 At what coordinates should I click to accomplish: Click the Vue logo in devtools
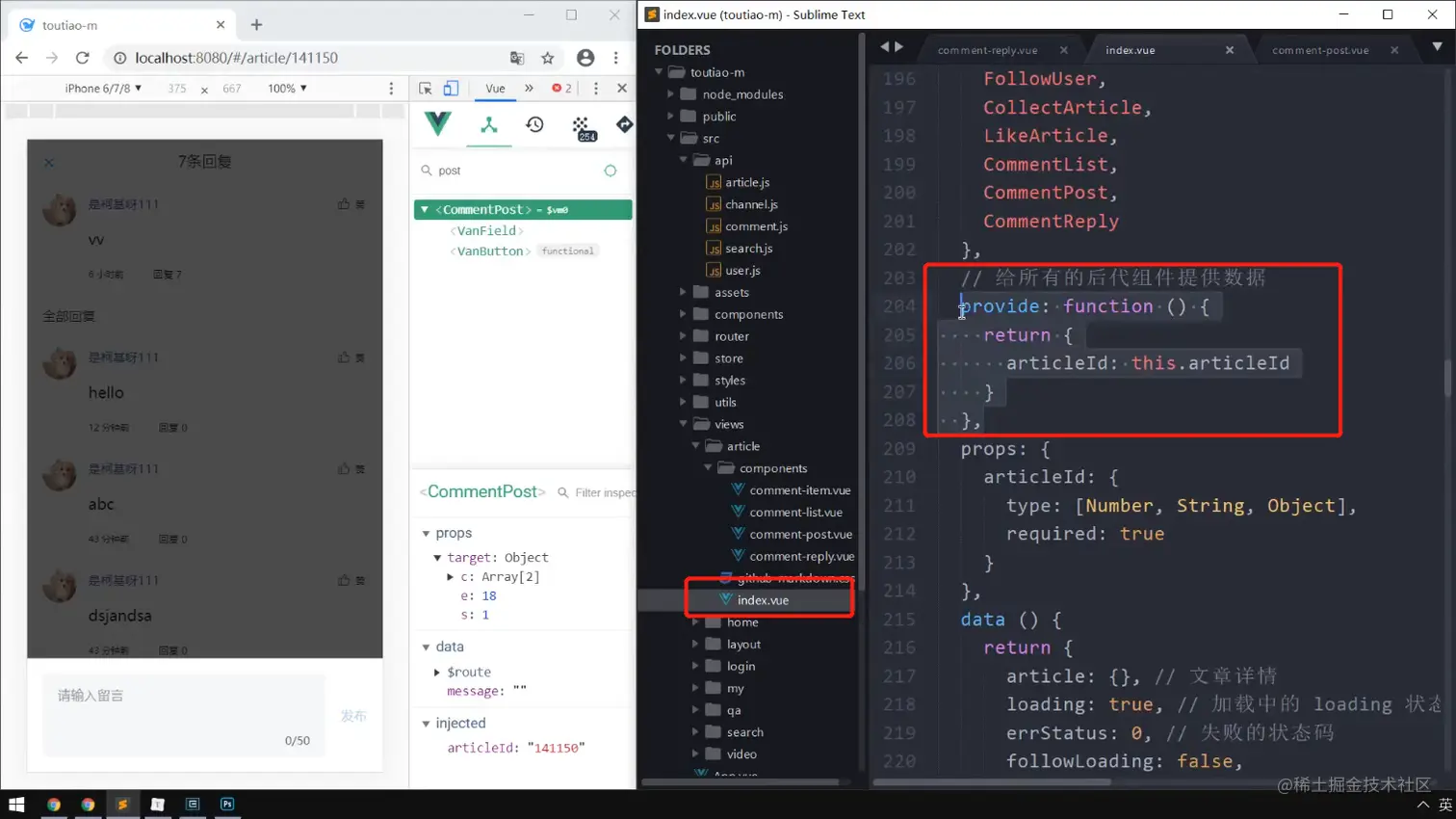437,123
